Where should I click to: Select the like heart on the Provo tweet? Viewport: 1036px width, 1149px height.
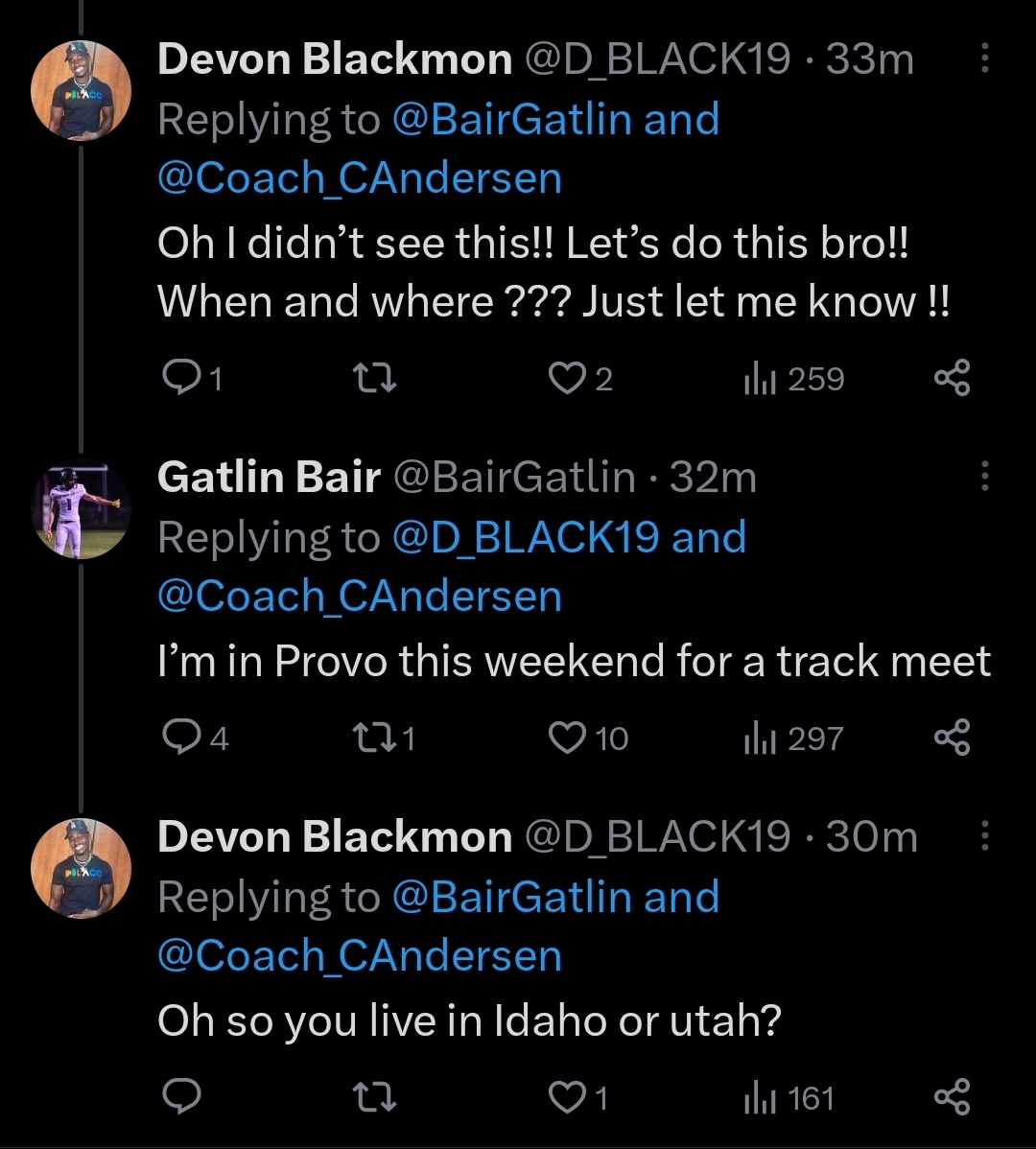(x=567, y=738)
